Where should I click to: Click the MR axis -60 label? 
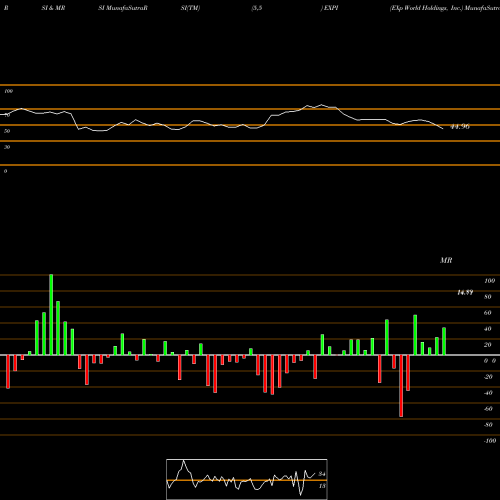point(488,409)
